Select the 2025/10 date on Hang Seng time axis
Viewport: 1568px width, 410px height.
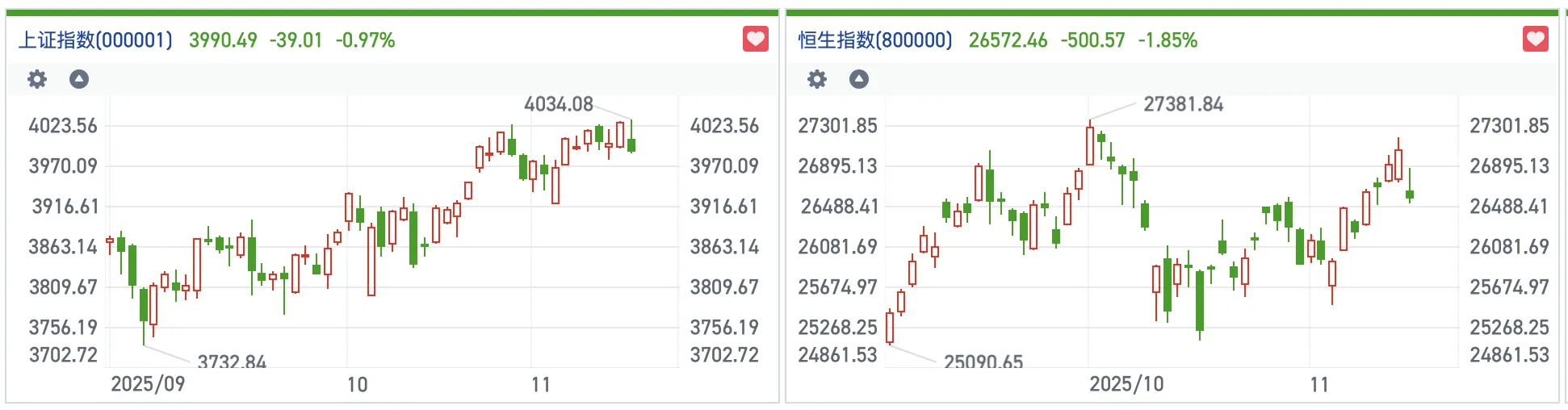(1126, 384)
